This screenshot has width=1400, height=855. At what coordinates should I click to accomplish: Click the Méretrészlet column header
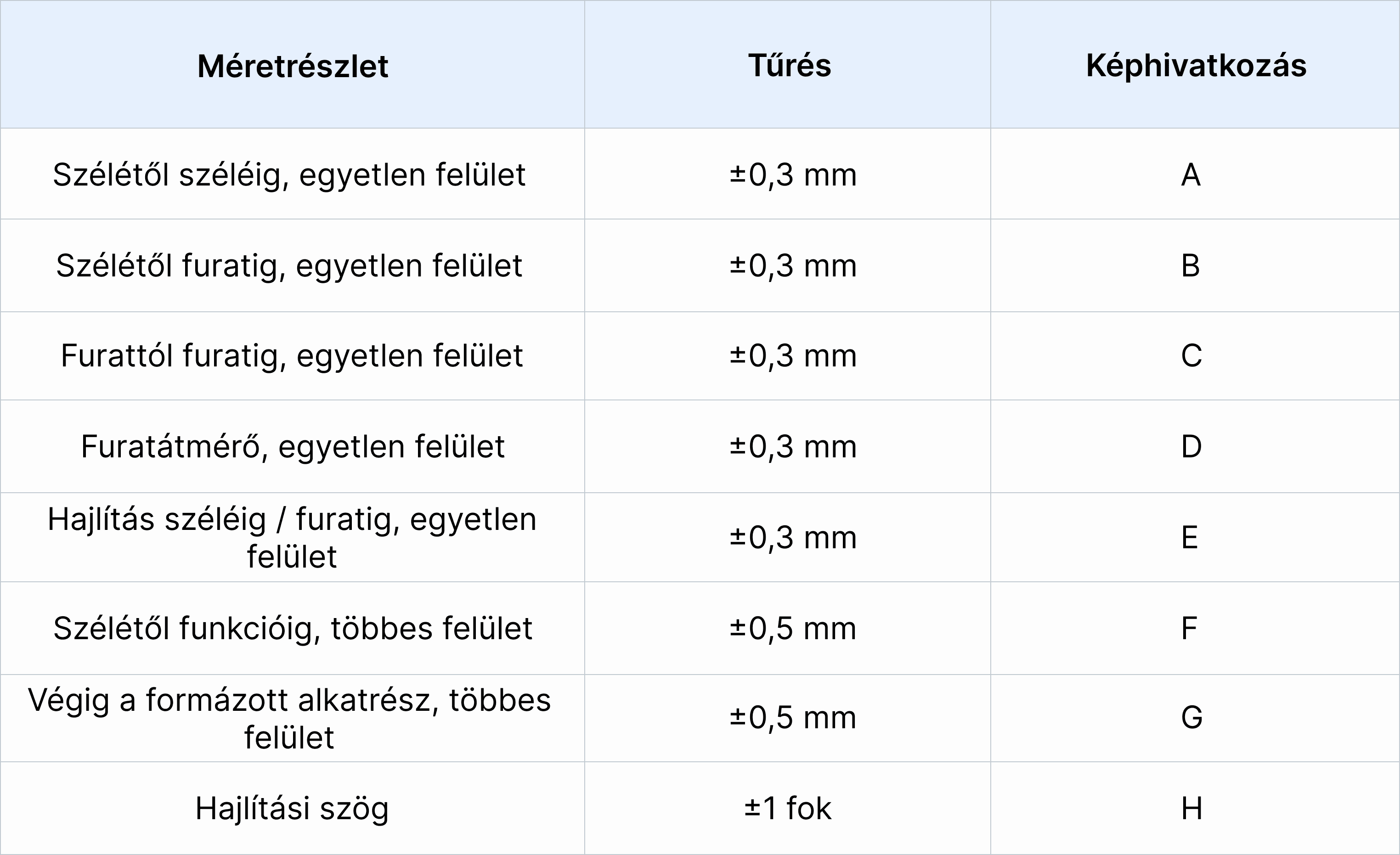coord(293,66)
